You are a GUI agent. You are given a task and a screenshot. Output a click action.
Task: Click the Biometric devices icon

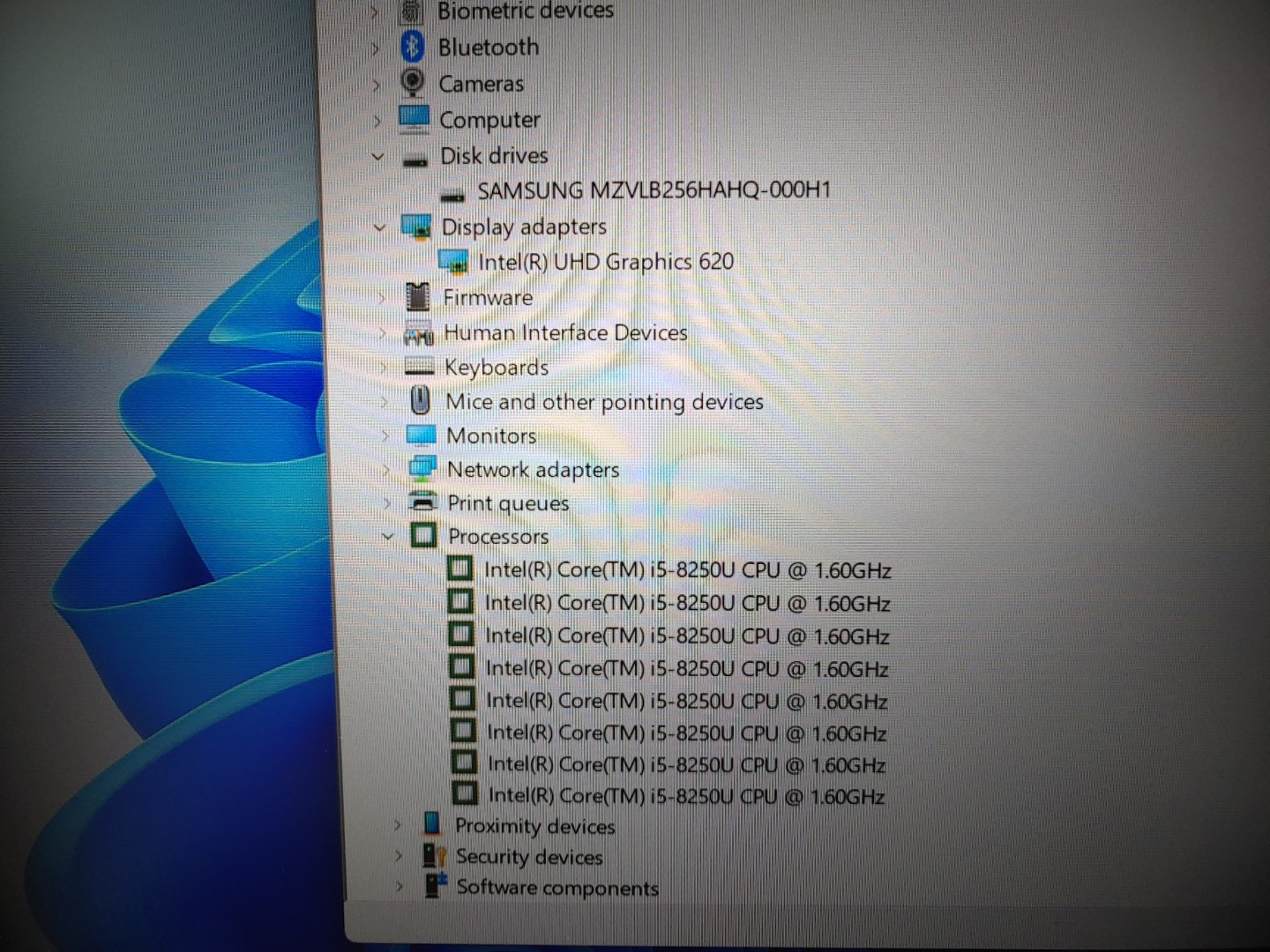[411, 11]
